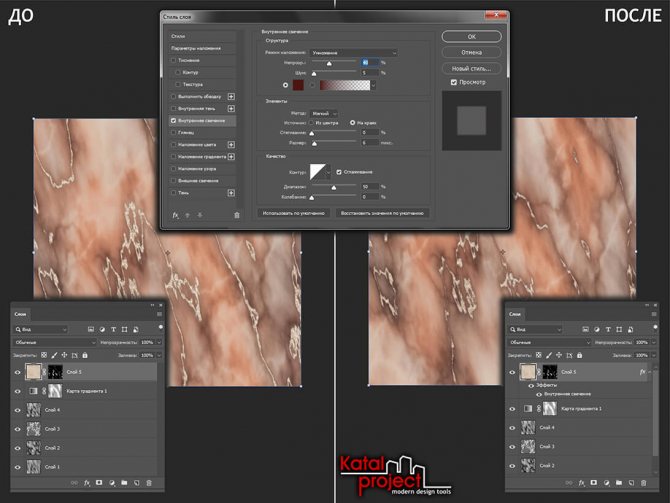Enable the Тиснение style checkbox

175,60
